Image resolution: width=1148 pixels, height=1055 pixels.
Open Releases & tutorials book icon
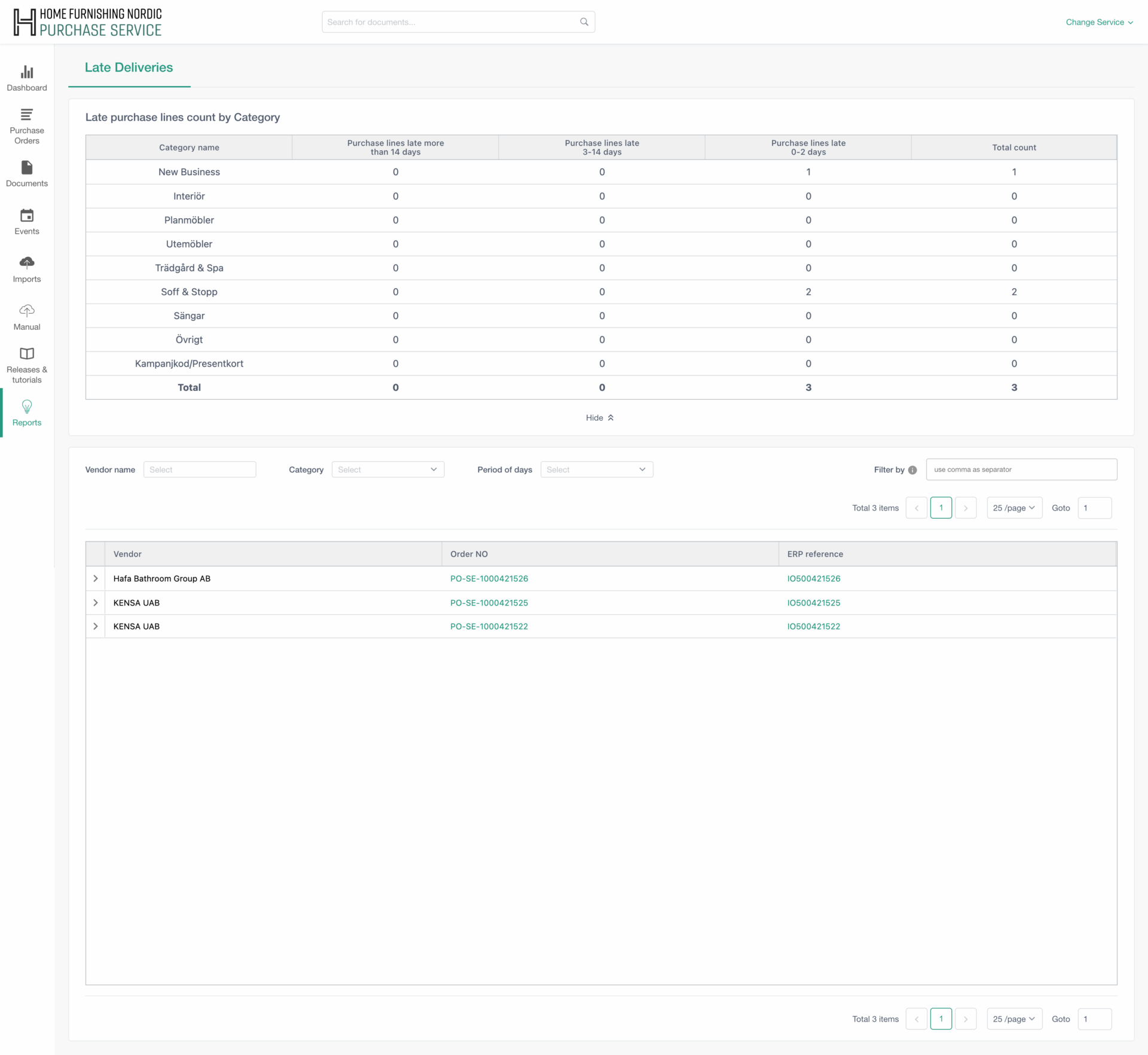(27, 353)
